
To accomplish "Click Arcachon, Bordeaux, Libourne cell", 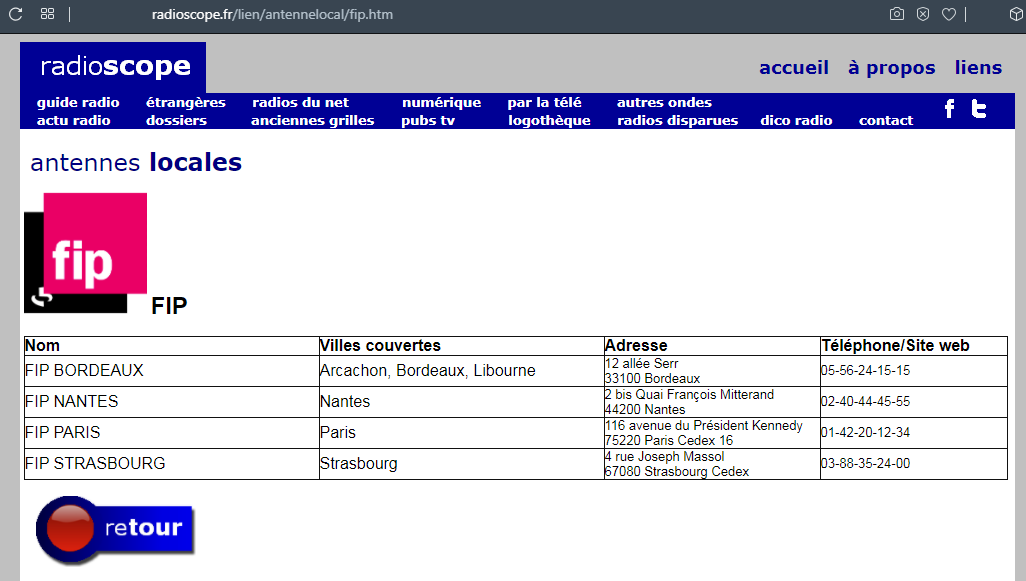I will [461, 371].
